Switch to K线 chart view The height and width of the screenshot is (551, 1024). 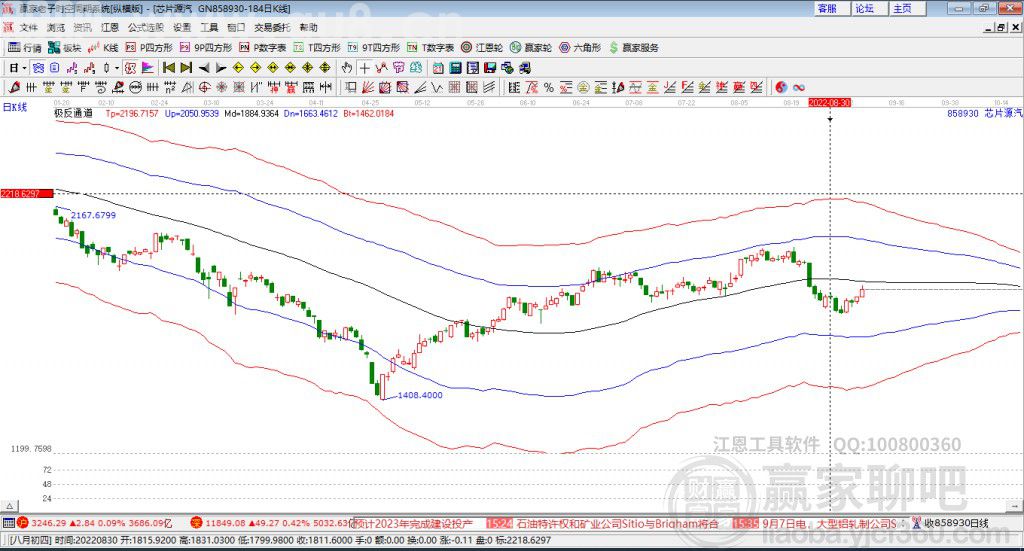[103, 48]
